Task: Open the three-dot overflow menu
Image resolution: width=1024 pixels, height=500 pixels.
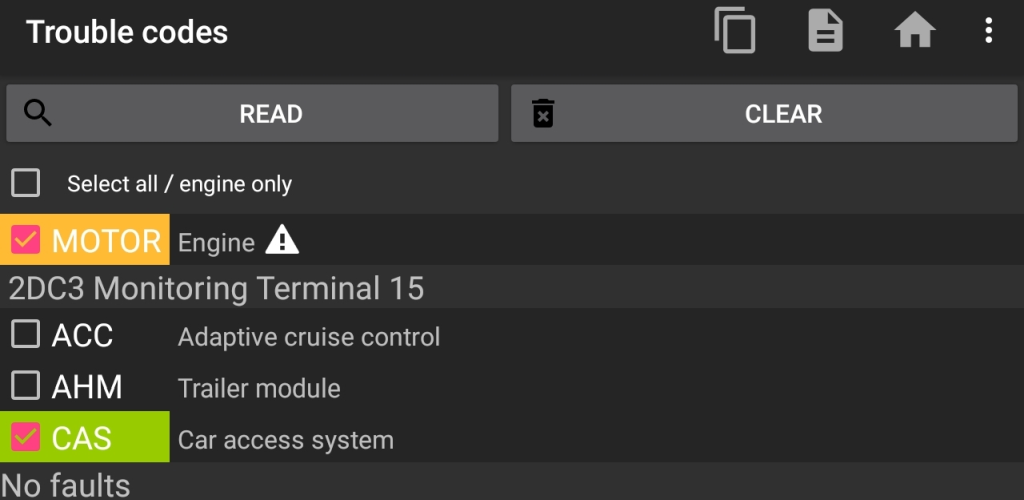Action: pyautogui.click(x=989, y=31)
